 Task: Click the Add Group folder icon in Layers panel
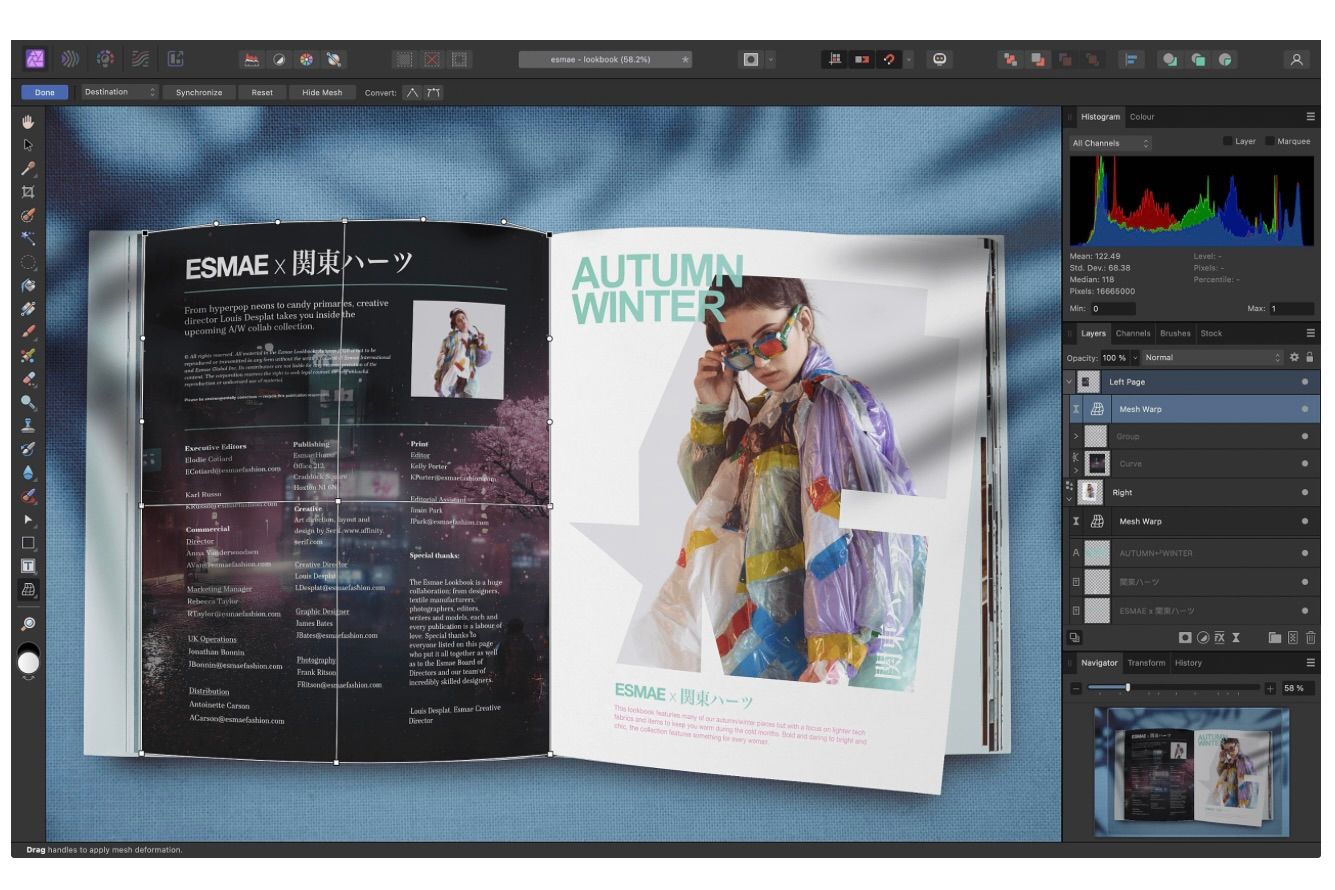click(x=1275, y=637)
